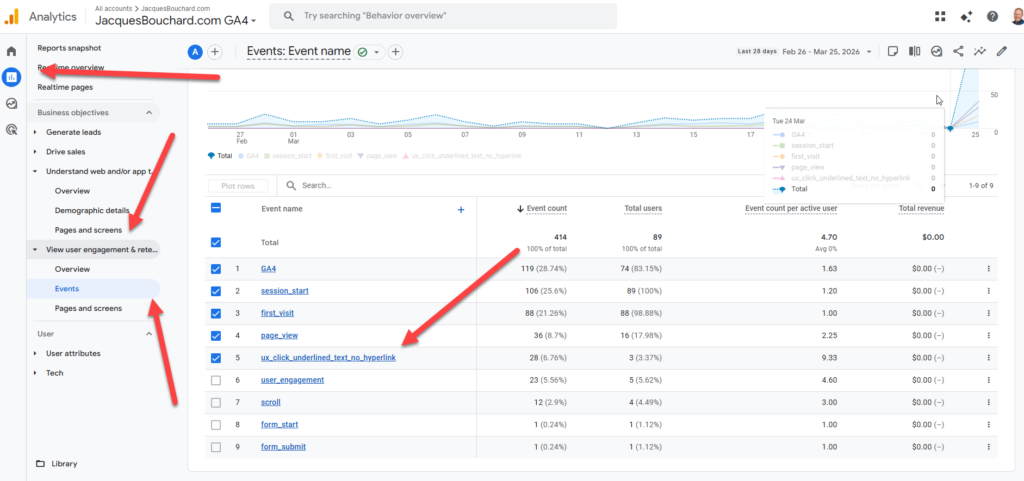Open Realtime pages in sidebar

(x=65, y=87)
